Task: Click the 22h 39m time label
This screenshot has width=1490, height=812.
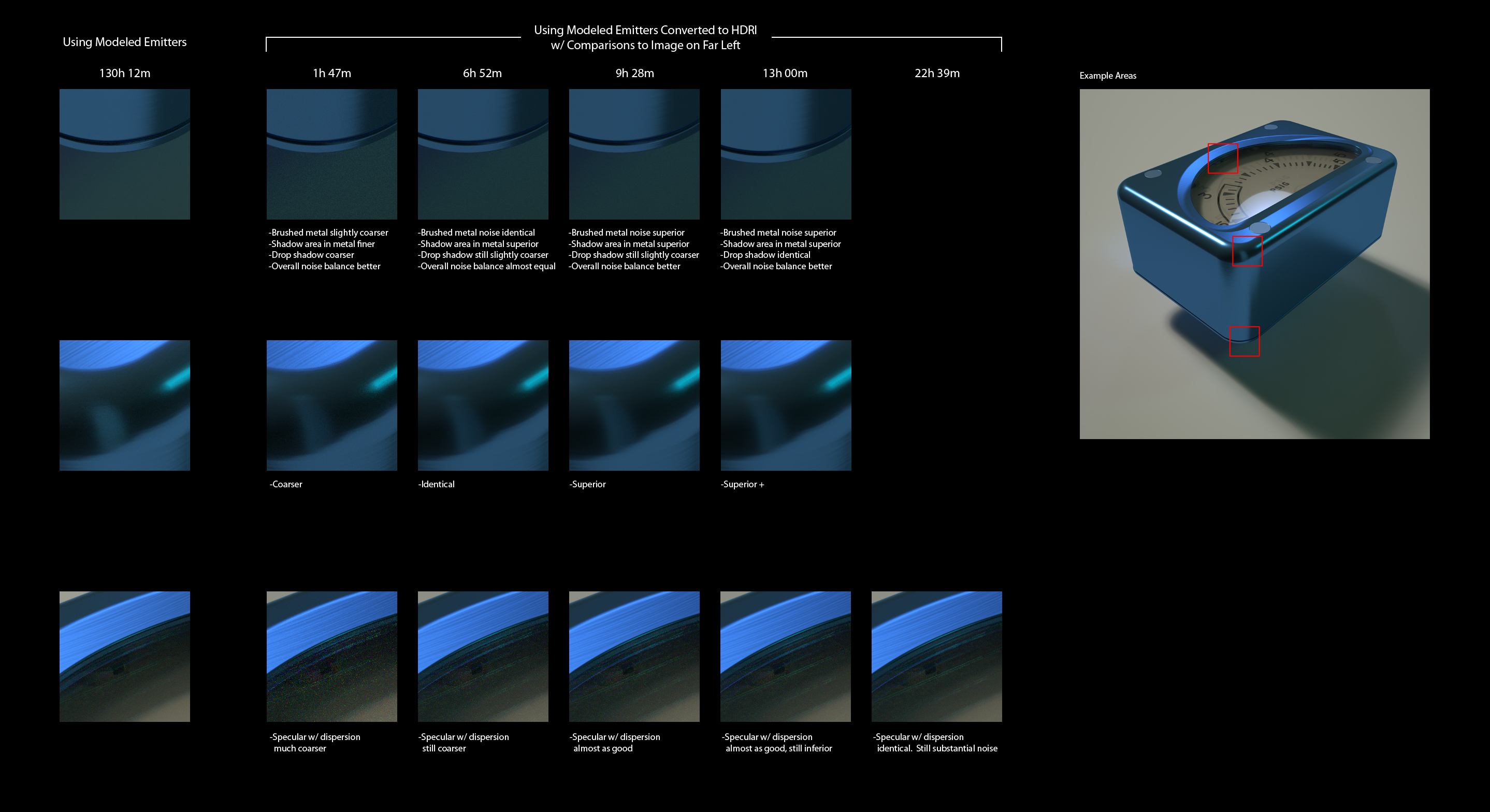Action: click(x=936, y=74)
